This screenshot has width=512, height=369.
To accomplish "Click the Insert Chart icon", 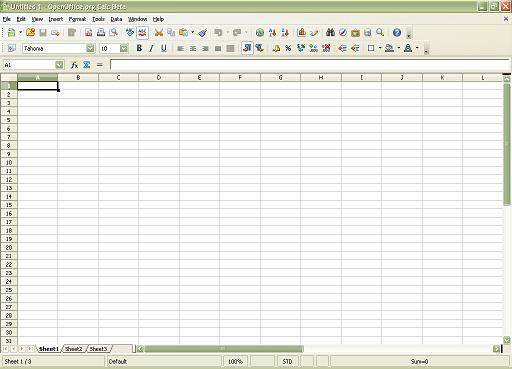I will coord(302,32).
